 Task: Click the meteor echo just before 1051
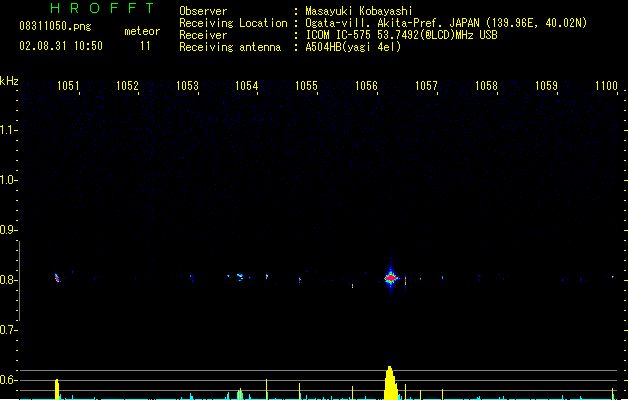(x=57, y=278)
